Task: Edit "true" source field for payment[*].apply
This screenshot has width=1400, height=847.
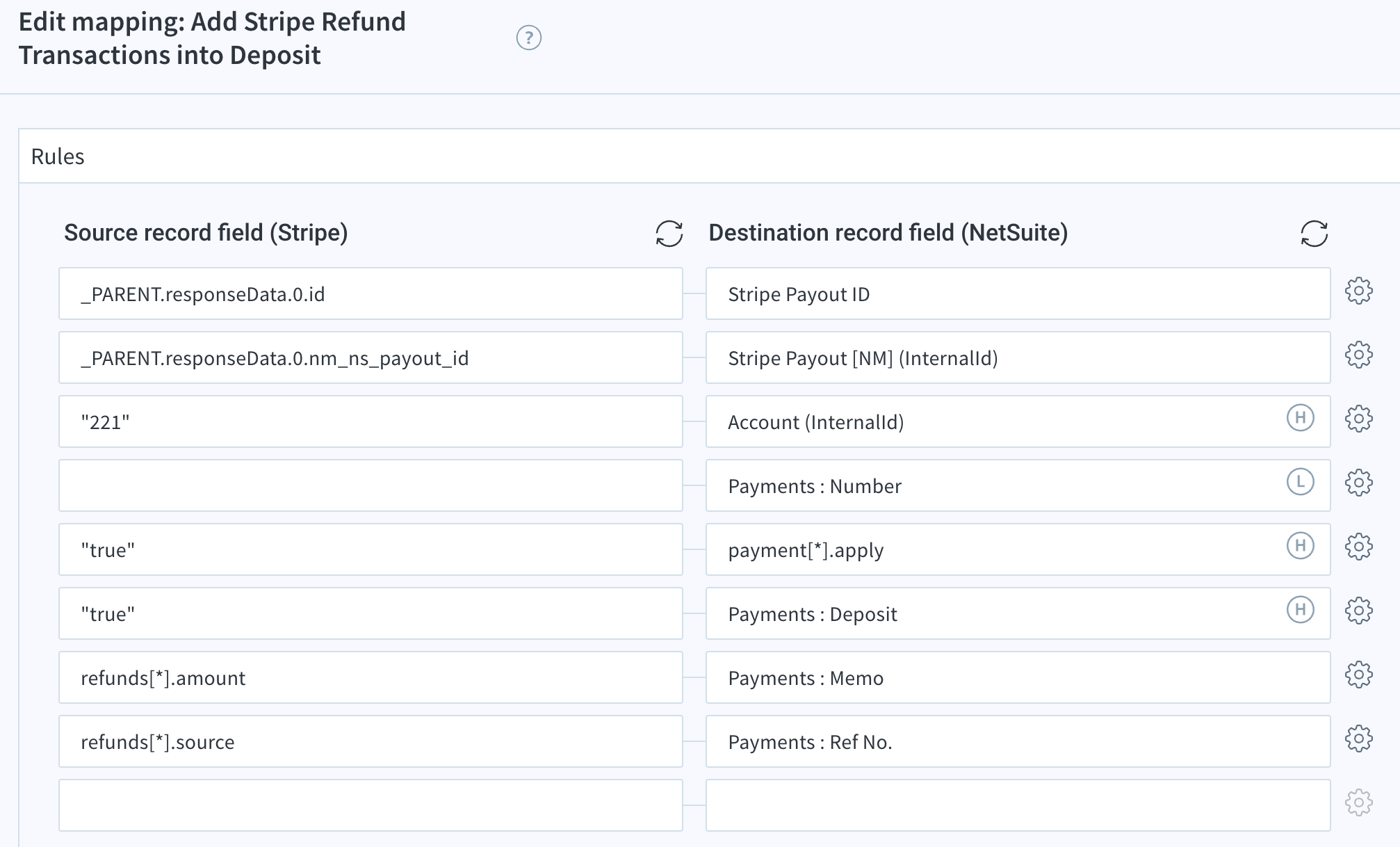Action: click(371, 549)
